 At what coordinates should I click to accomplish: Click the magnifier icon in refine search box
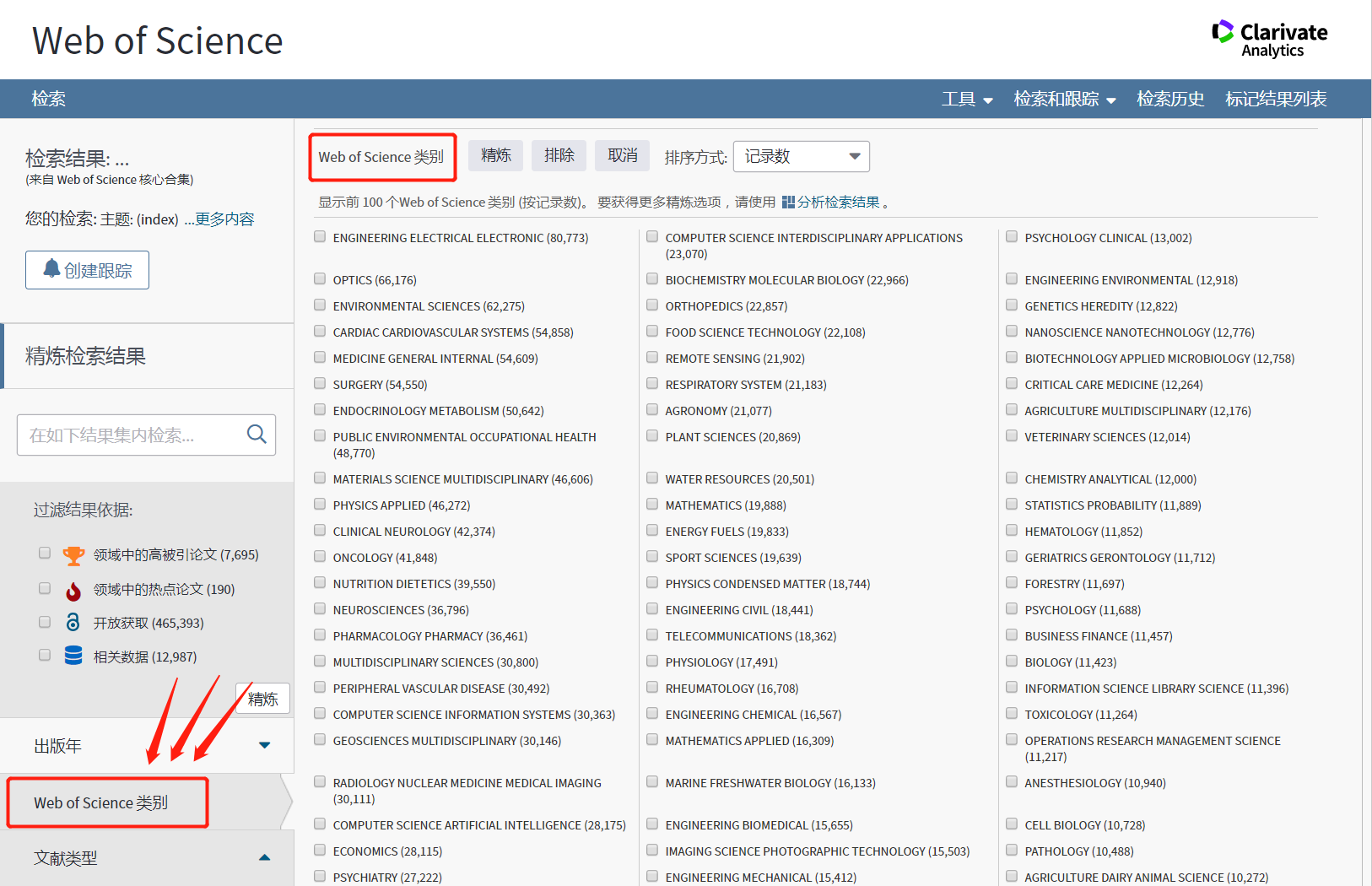click(x=257, y=434)
